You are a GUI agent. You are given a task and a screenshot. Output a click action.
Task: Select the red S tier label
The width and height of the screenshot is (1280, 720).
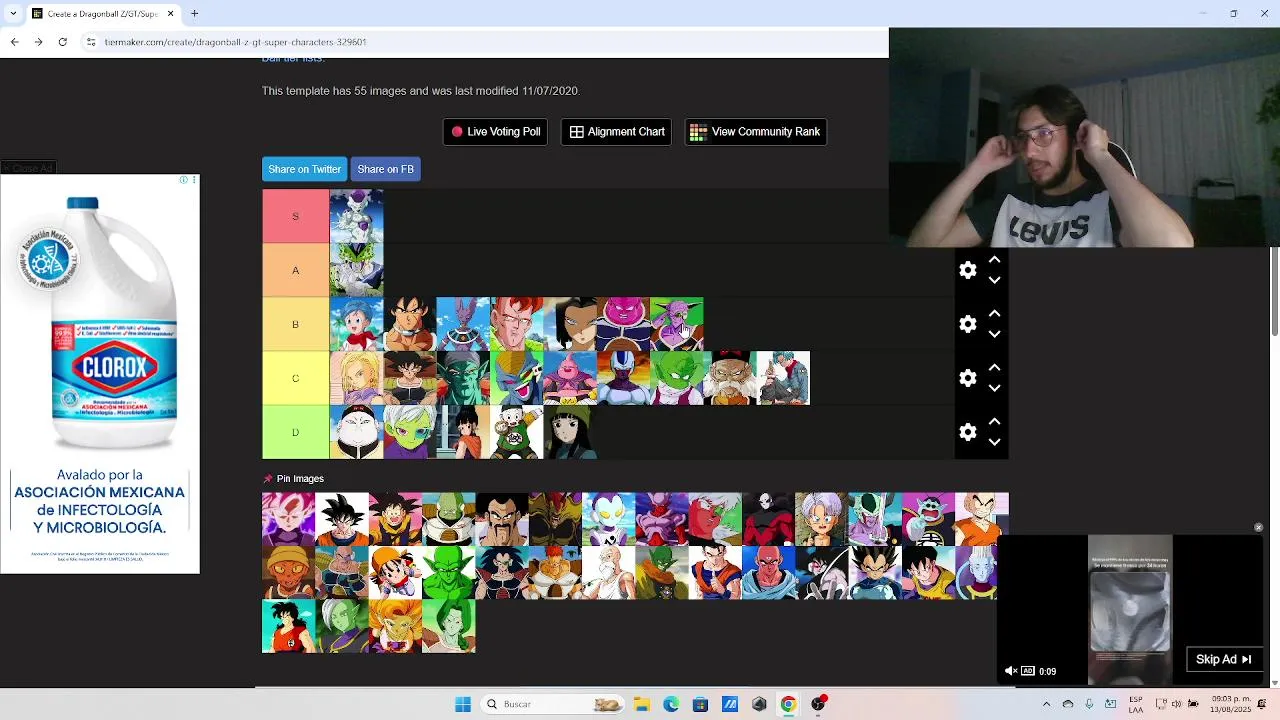(x=295, y=216)
